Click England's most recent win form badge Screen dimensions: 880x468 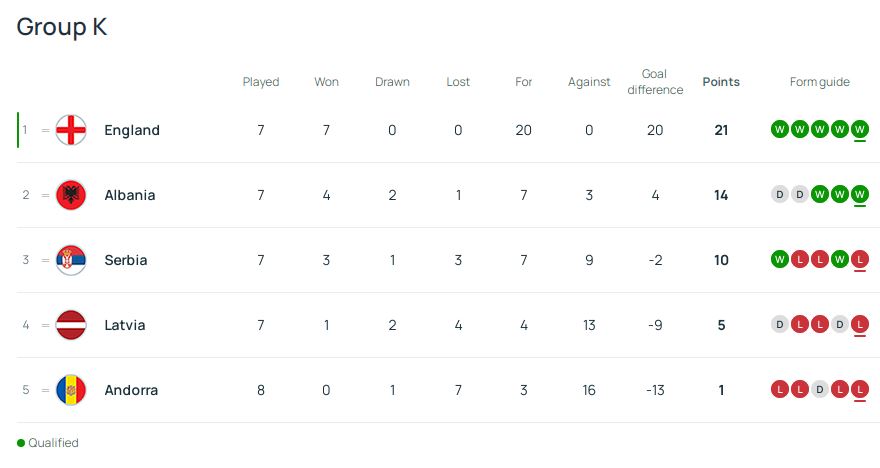860,130
